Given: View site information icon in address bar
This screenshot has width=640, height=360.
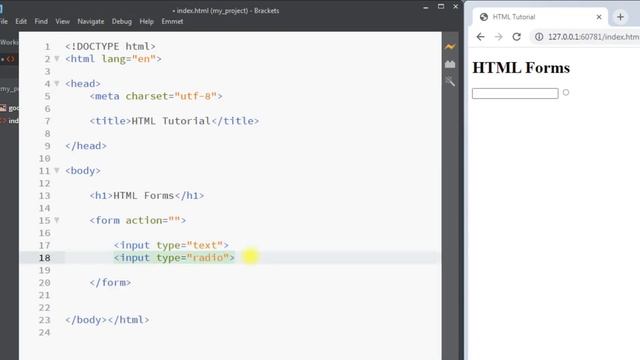Looking at the screenshot, I should [x=539, y=37].
